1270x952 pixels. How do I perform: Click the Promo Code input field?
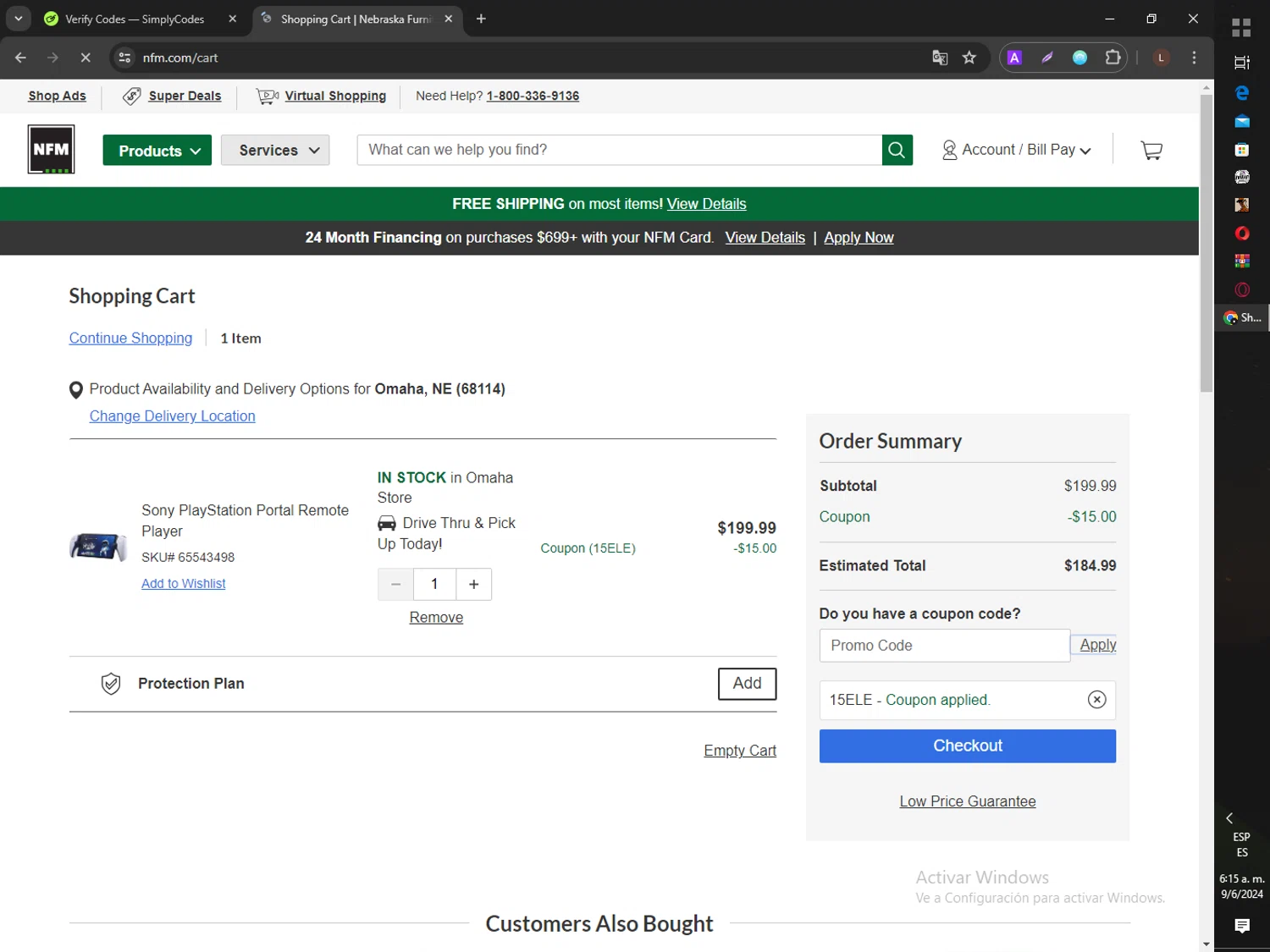944,646
